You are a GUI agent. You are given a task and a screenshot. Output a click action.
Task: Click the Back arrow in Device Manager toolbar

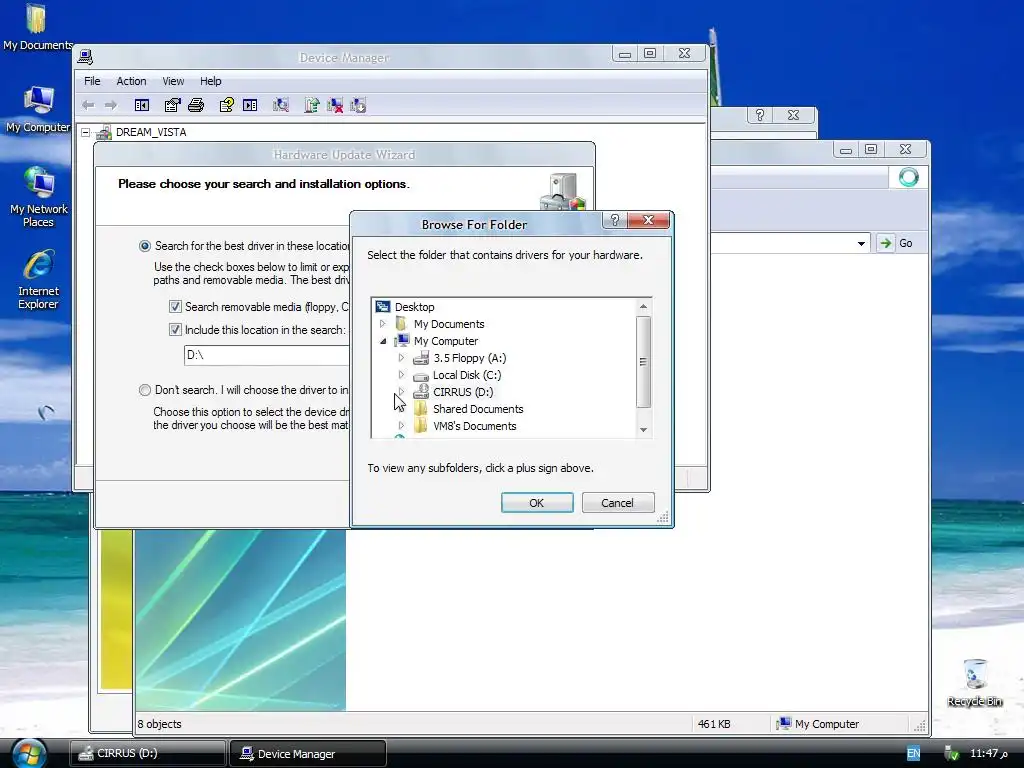[x=88, y=105]
